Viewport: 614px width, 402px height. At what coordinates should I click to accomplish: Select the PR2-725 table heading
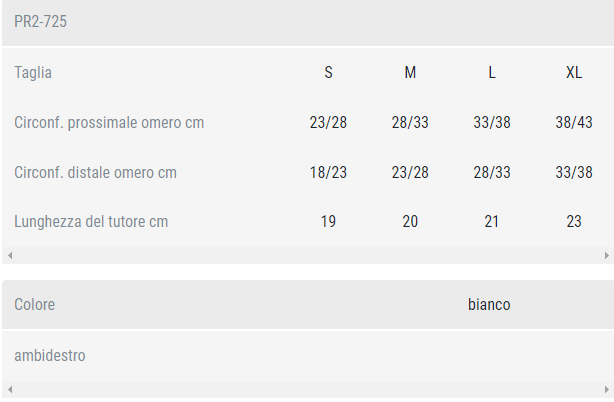pyautogui.click(x=41, y=21)
